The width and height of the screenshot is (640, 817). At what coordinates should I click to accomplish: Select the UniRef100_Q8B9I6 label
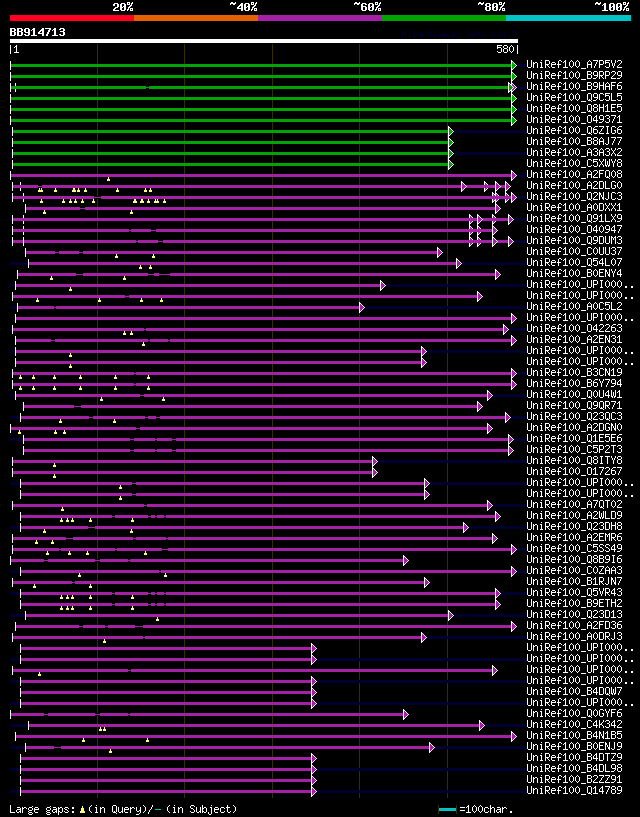coord(574,560)
